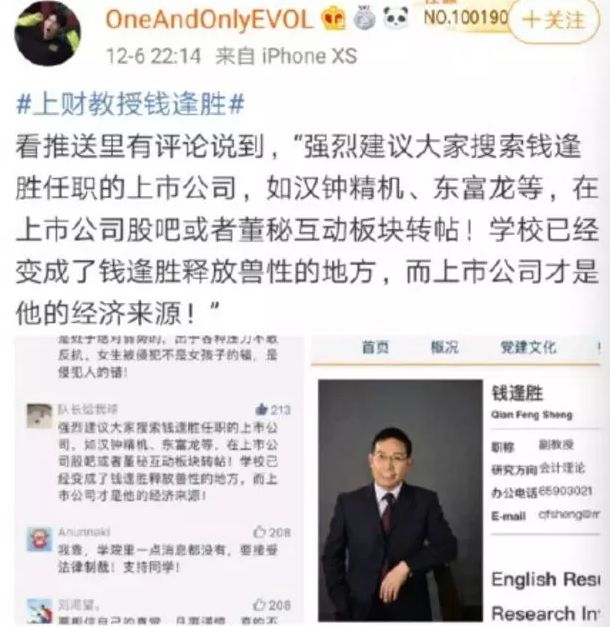
Task: Open first commenter's small avatar
Action: click(x=39, y=416)
